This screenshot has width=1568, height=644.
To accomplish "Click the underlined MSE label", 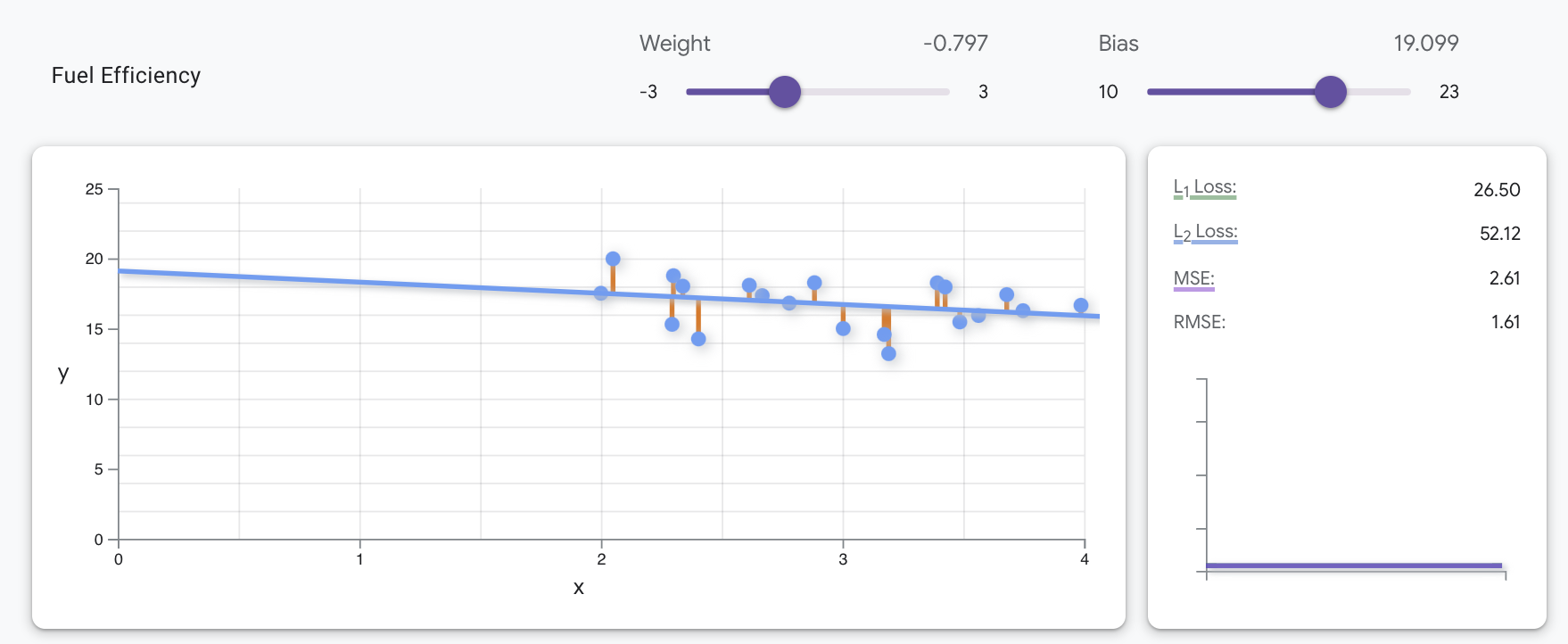I will coord(1194,278).
